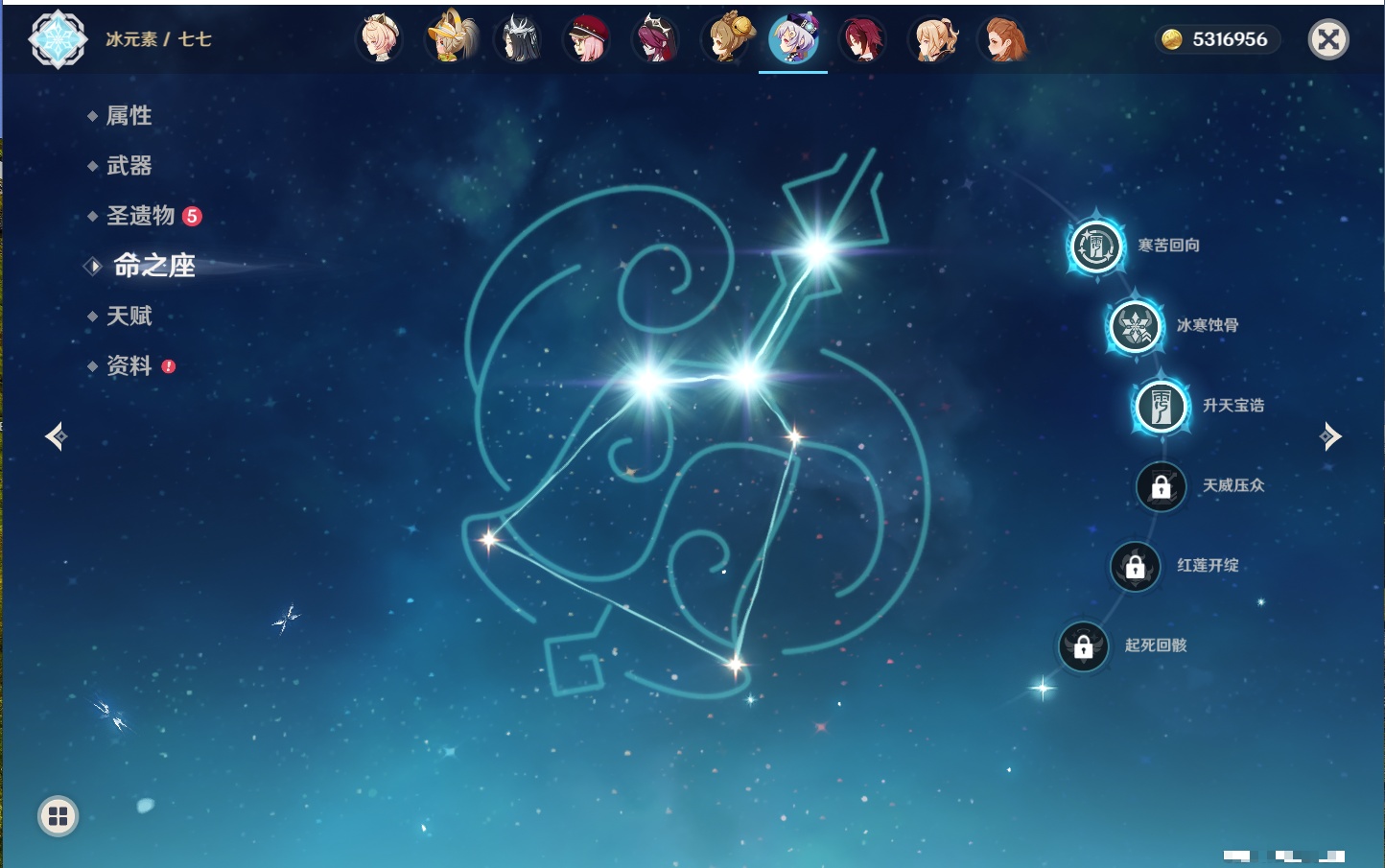Click the 寒苦回向 label
The image size is (1385, 868).
point(1169,246)
